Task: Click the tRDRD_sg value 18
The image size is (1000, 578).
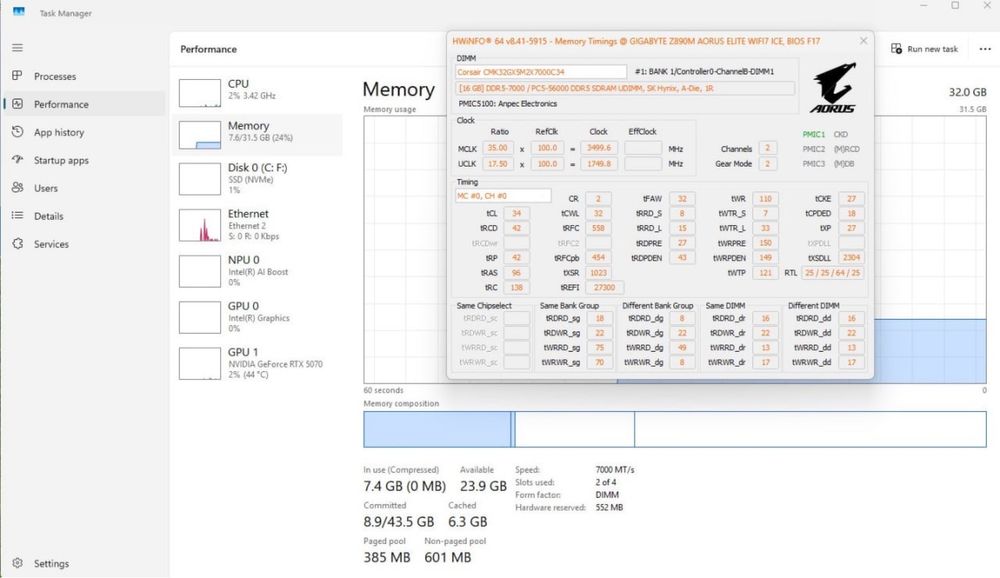Action: coord(599,318)
